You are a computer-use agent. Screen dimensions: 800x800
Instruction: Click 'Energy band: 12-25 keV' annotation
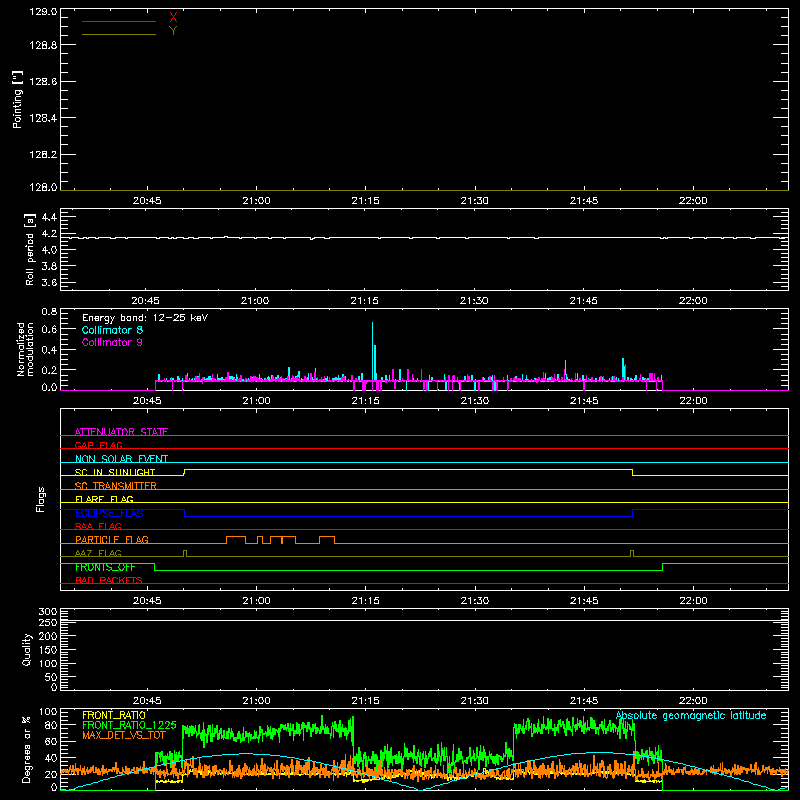tap(145, 318)
